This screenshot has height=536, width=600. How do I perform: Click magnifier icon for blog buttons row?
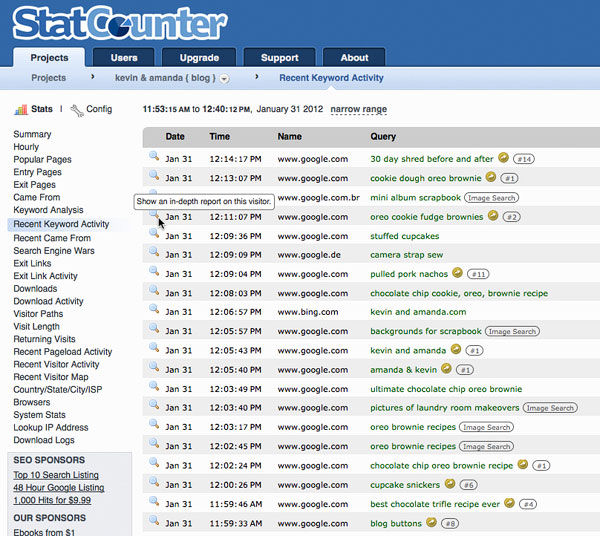(x=154, y=520)
